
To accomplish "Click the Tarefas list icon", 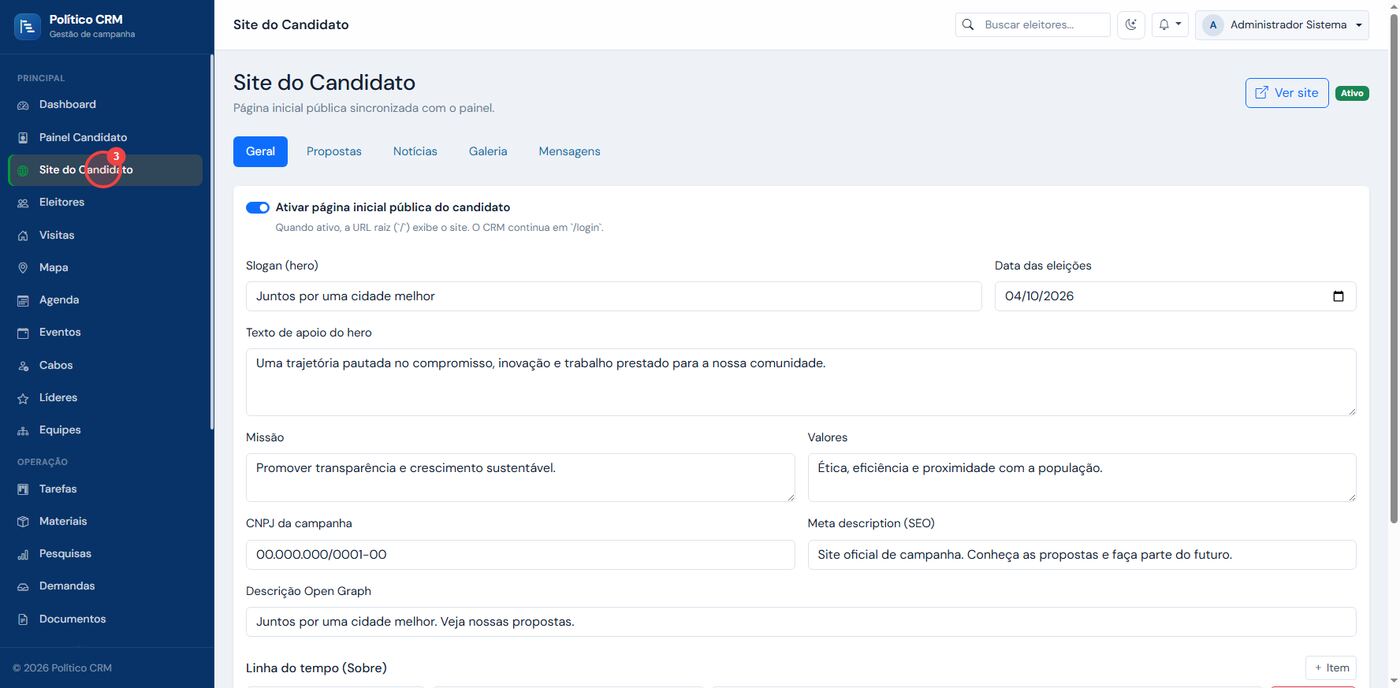I will coord(23,490).
